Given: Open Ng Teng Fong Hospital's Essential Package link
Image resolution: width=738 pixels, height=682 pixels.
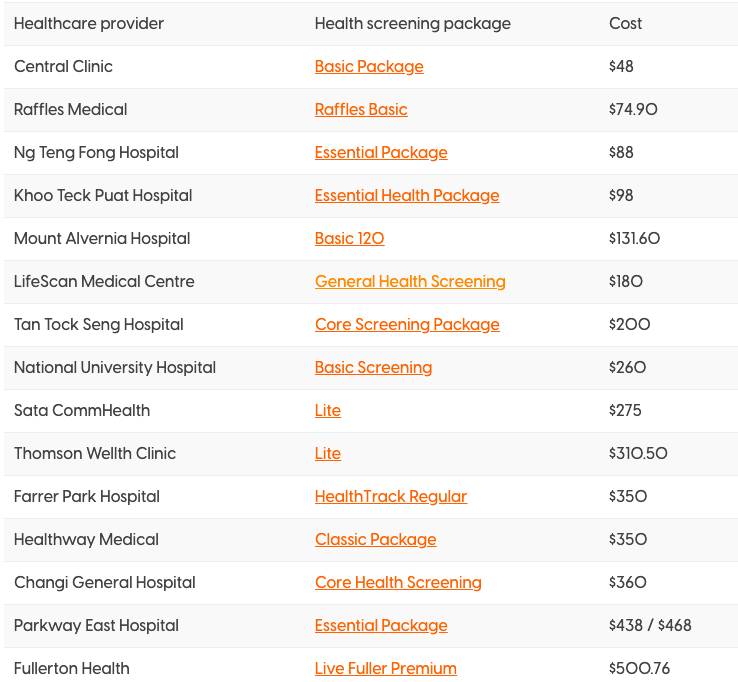Looking at the screenshot, I should (381, 153).
